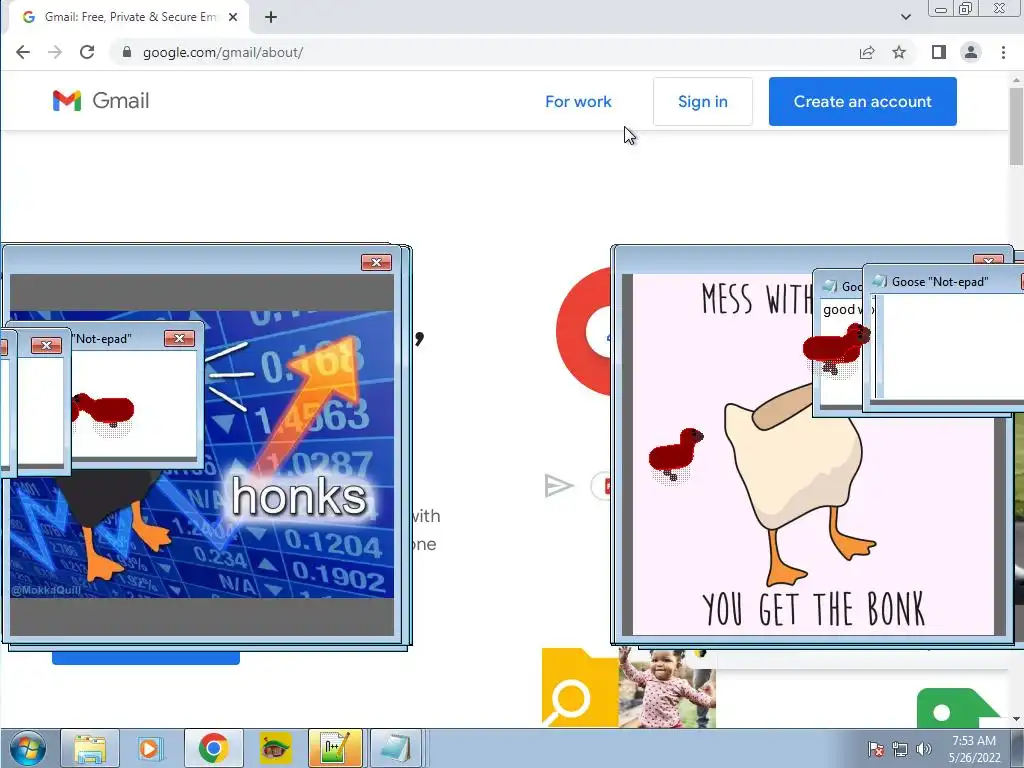Open the tab search dropdown arrow

click(906, 17)
